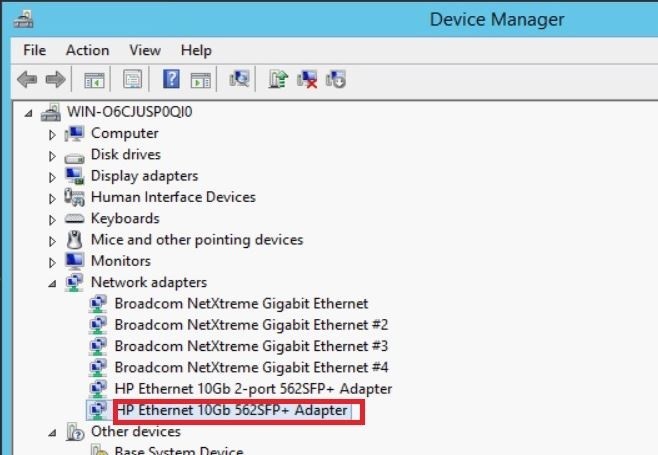Open the View menu

[145, 50]
